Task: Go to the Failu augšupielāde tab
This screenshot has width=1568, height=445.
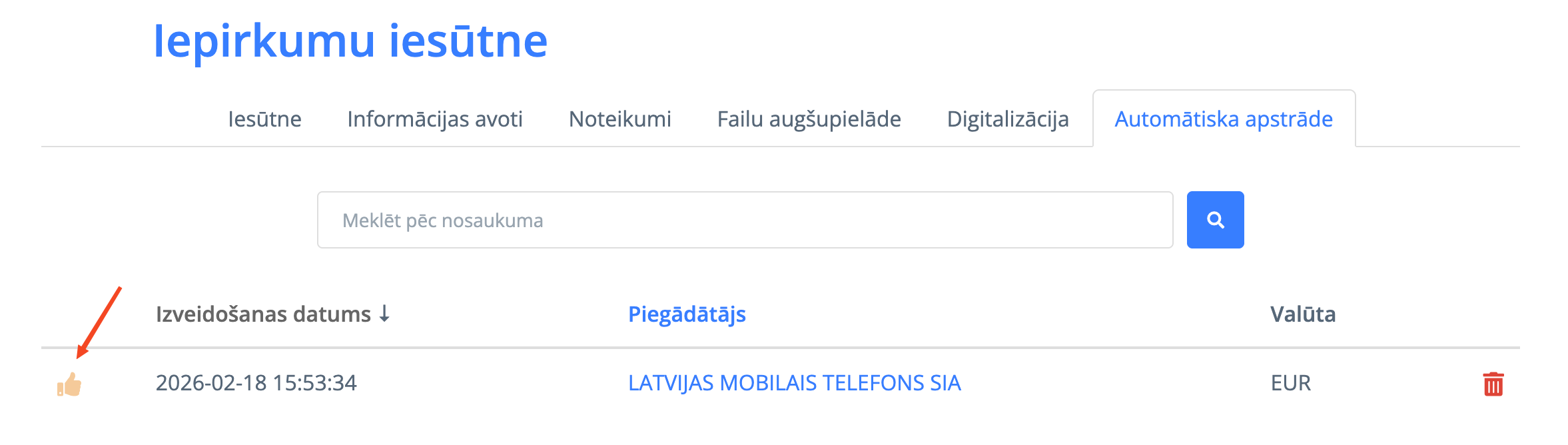Action: [809, 119]
